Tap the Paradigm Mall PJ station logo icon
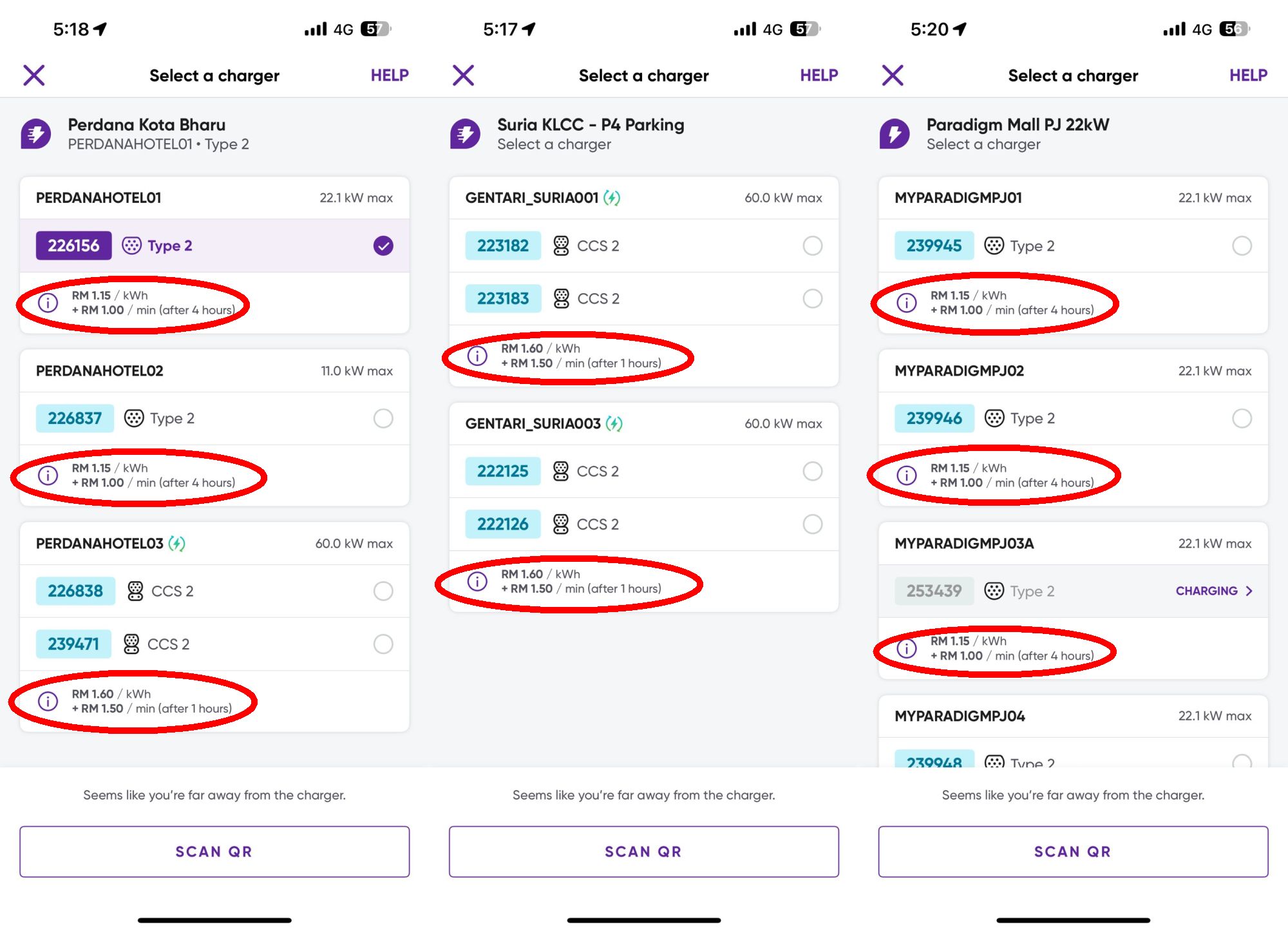The height and width of the screenshot is (931, 1288). pos(895,134)
